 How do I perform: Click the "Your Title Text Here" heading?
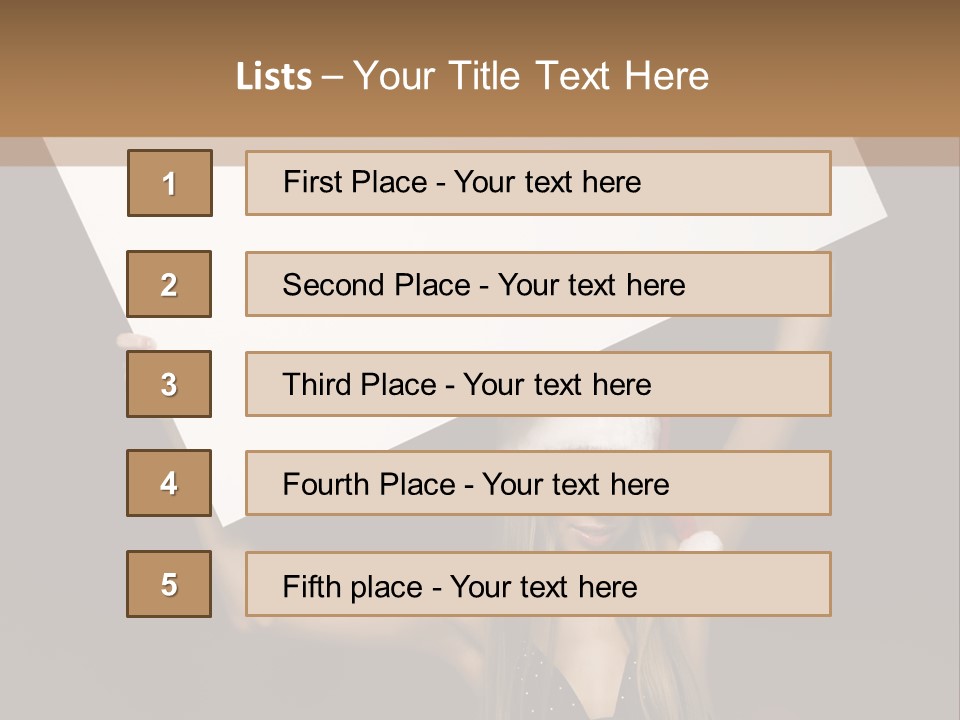pos(531,77)
